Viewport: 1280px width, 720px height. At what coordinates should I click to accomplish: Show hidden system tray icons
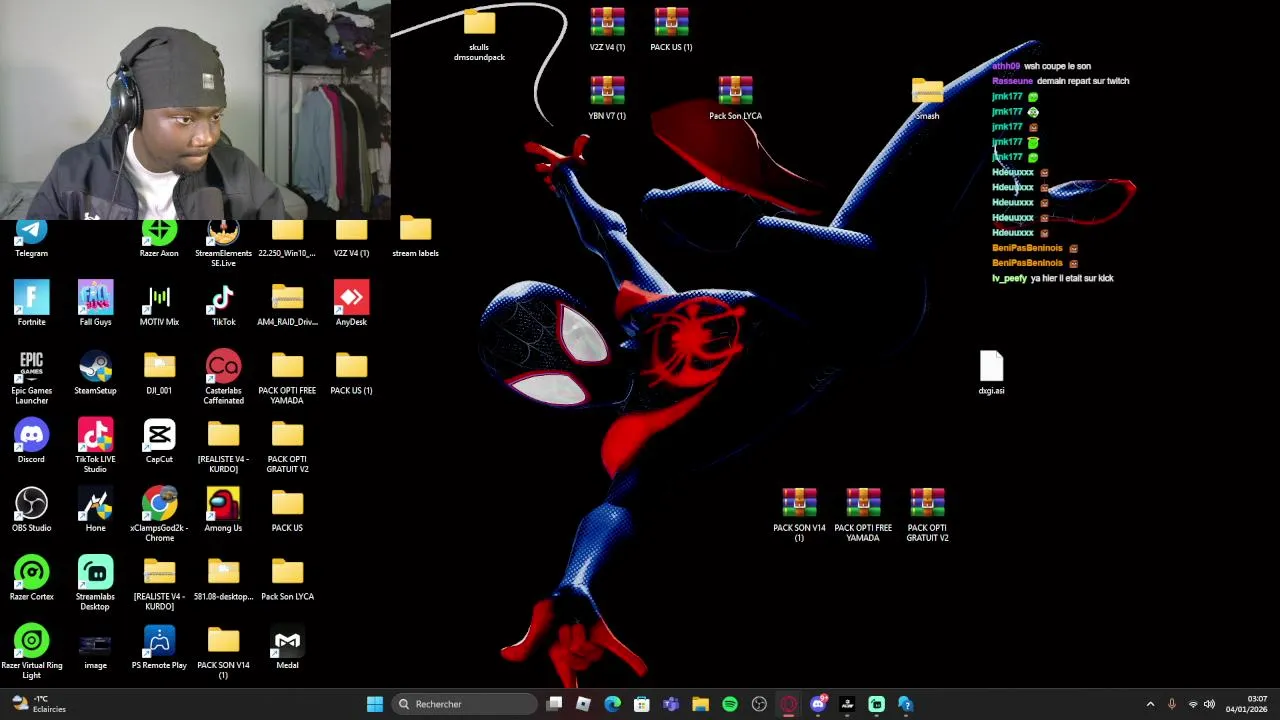tap(1150, 704)
